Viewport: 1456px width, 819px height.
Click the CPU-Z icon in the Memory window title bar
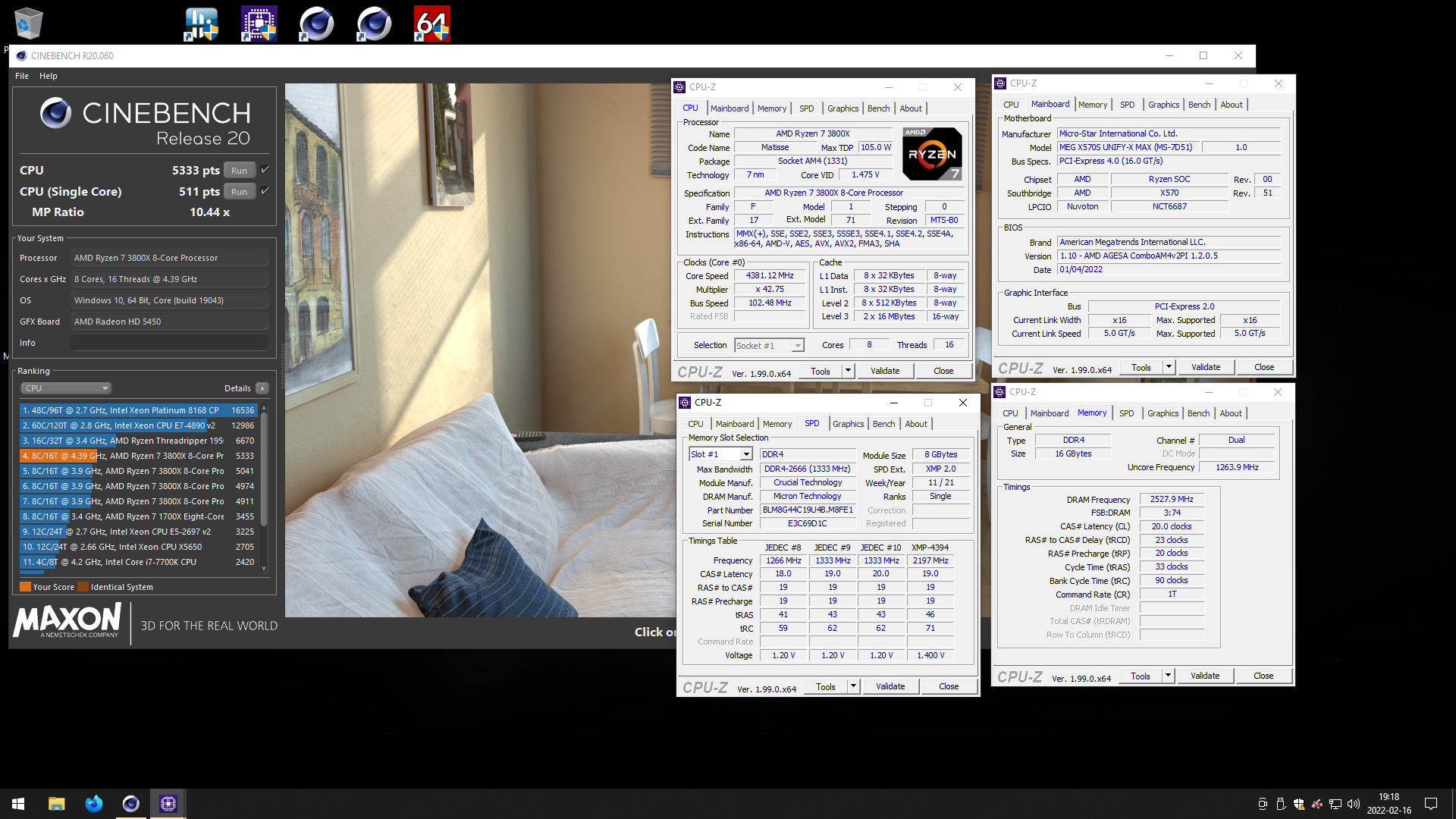(999, 392)
